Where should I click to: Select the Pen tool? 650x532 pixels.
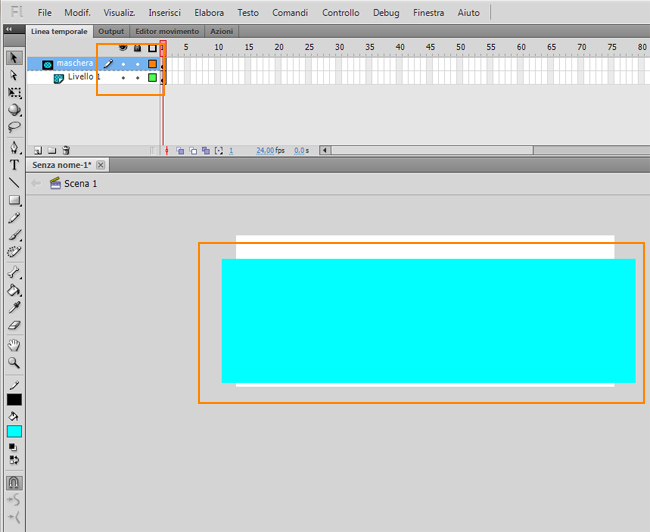pyautogui.click(x=14, y=148)
